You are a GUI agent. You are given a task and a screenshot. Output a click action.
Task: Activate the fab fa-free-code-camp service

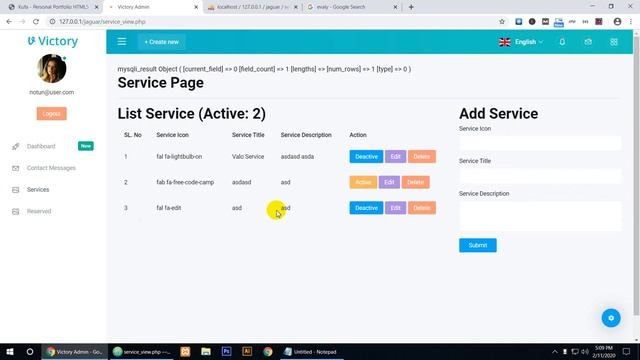click(363, 182)
